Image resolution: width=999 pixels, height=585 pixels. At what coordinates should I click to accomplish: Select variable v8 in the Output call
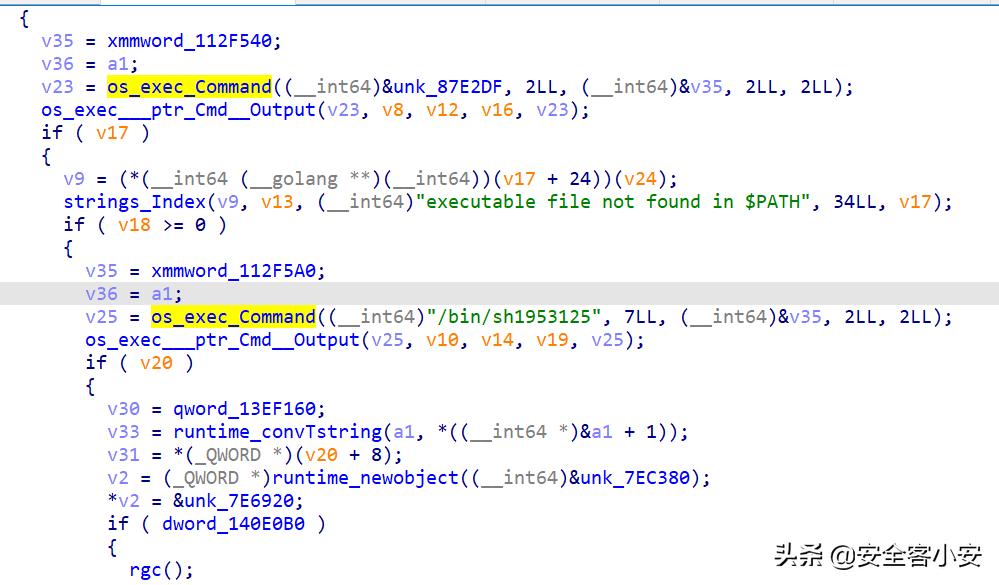[392, 110]
